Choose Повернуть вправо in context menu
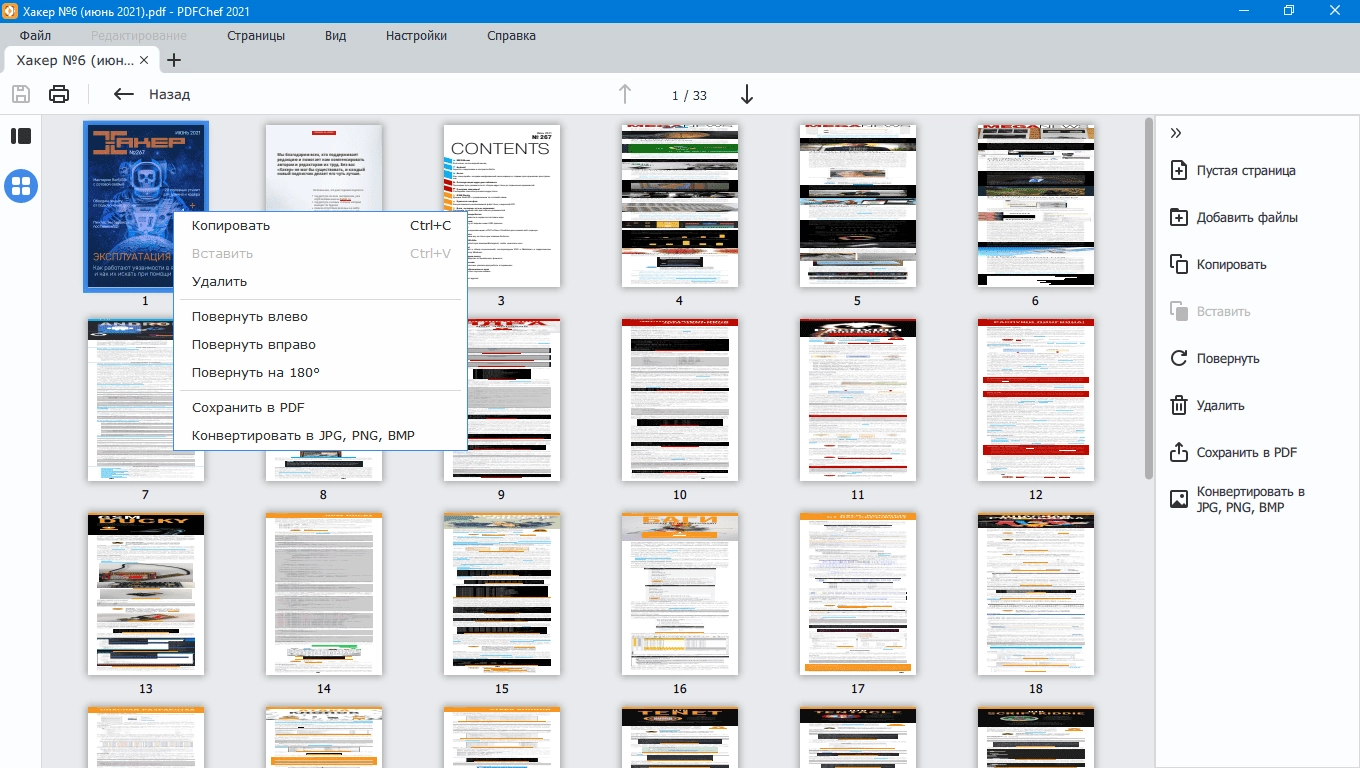Viewport: 1360px width, 768px height. coord(320,344)
